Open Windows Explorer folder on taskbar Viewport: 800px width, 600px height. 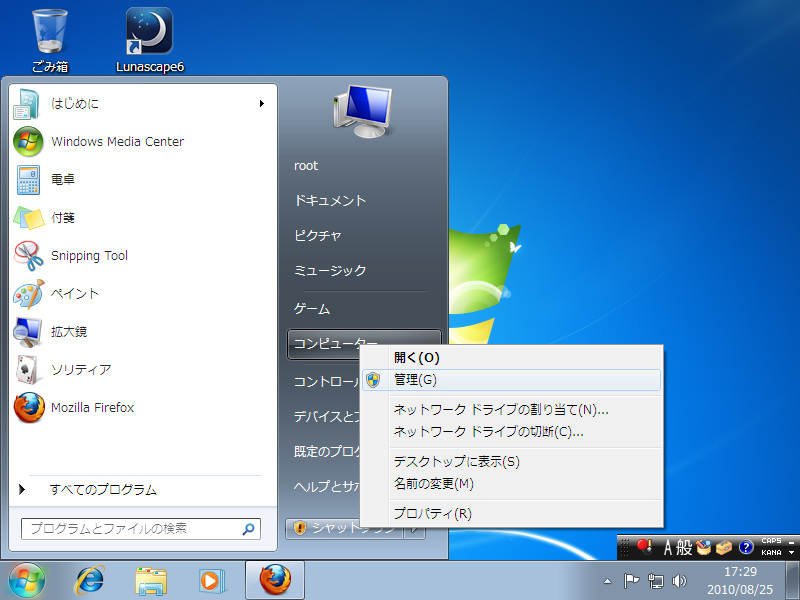tap(151, 581)
